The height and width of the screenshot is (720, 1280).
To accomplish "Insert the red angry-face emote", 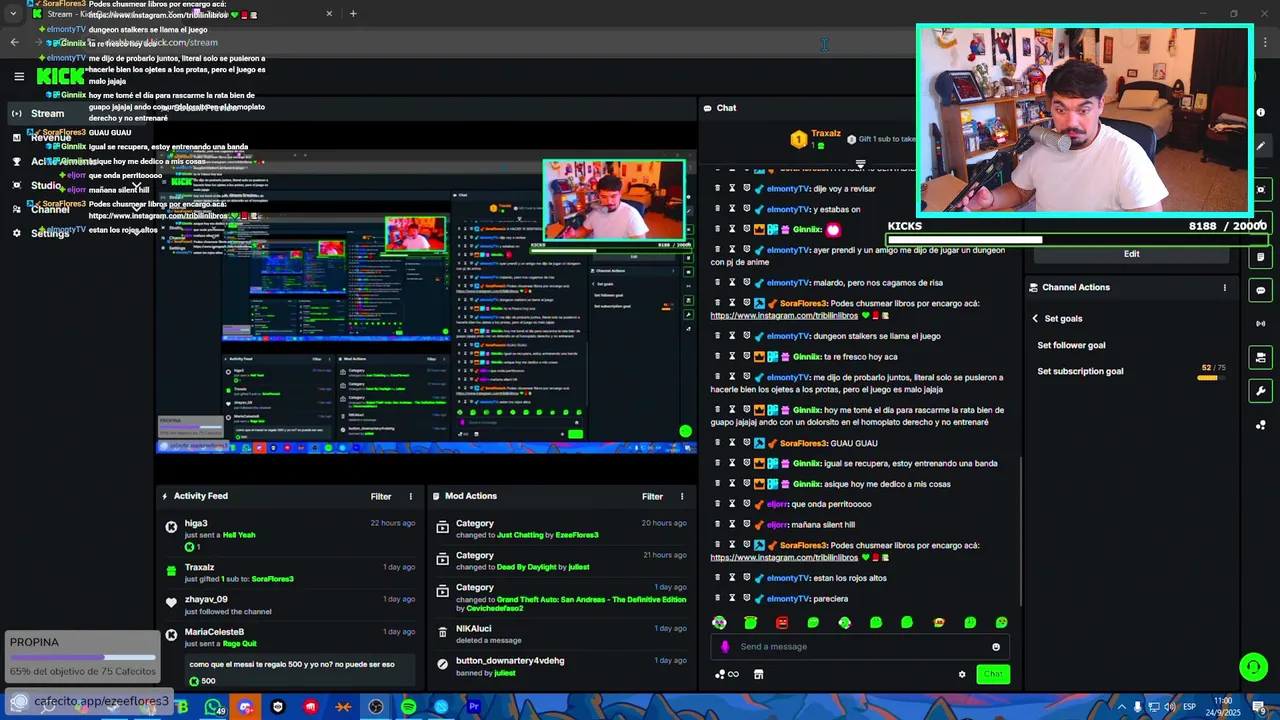I will coord(782,622).
